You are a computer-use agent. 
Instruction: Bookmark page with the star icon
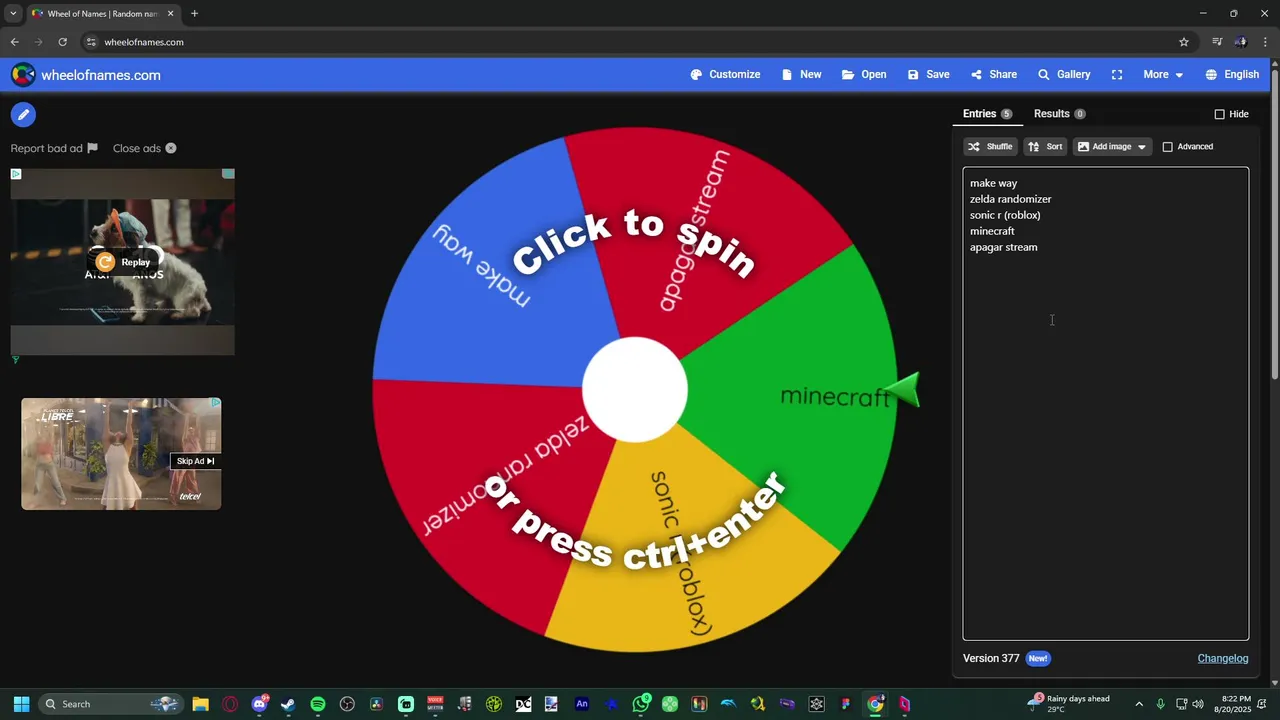point(1184,42)
